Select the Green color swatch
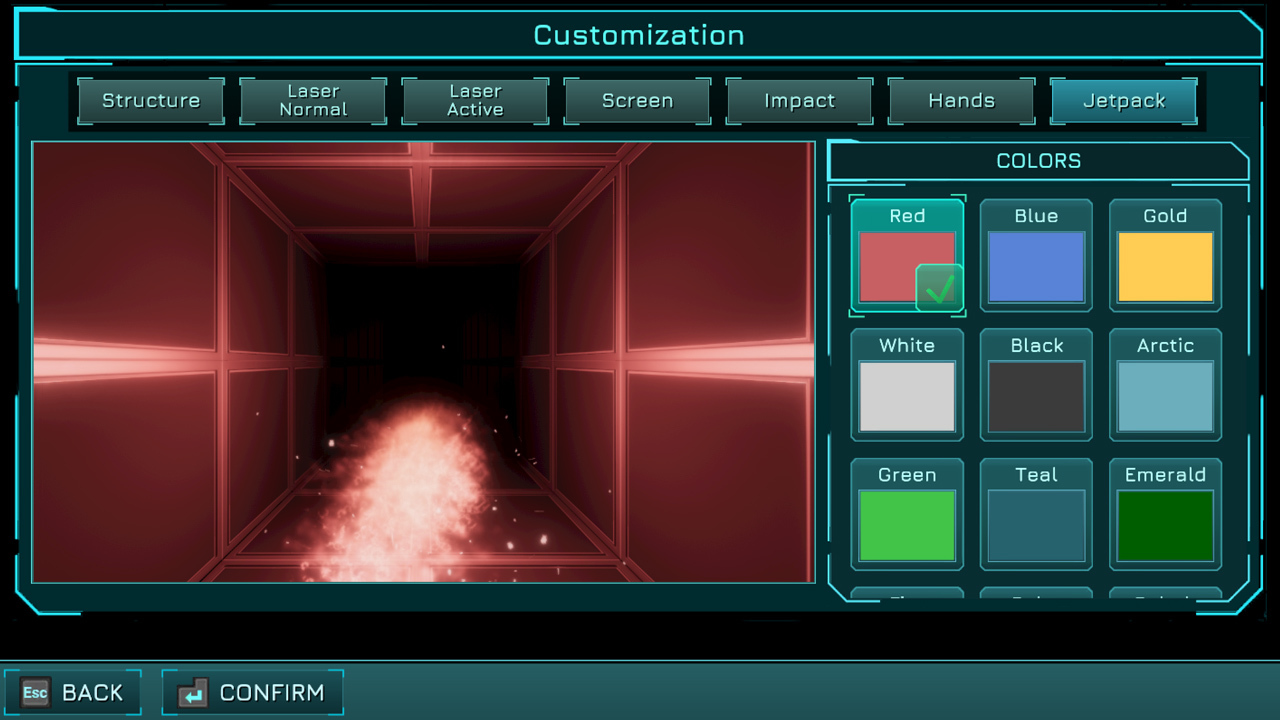This screenshot has width=1280, height=720. 907,525
